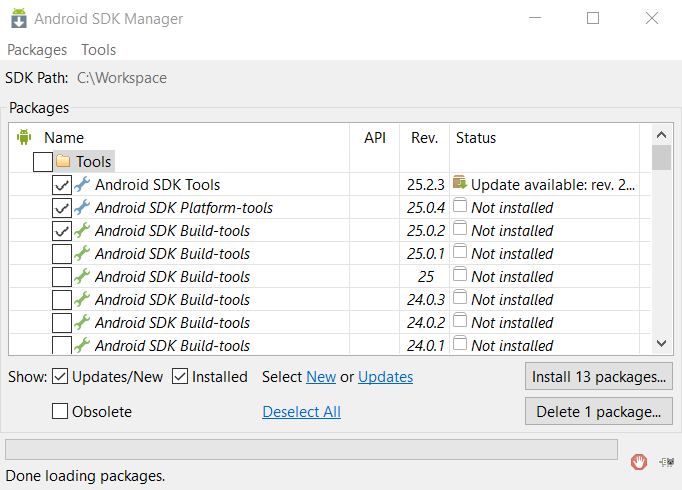Click the package list scrollbar thumb

click(x=662, y=157)
